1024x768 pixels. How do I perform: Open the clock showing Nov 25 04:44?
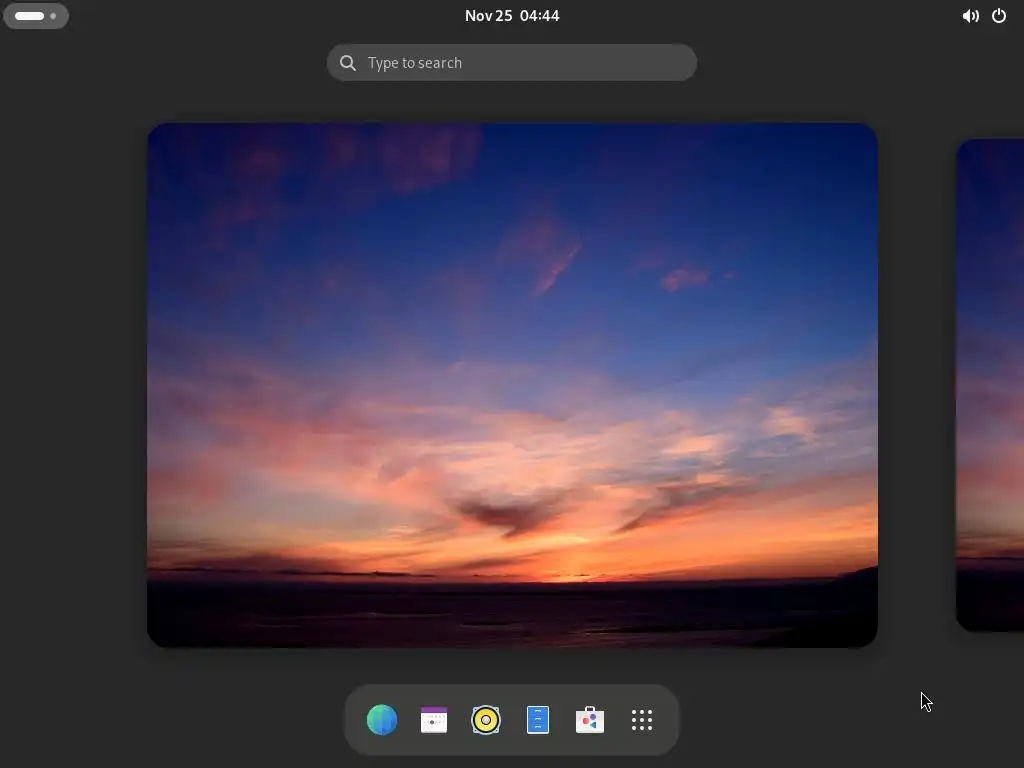click(x=512, y=16)
